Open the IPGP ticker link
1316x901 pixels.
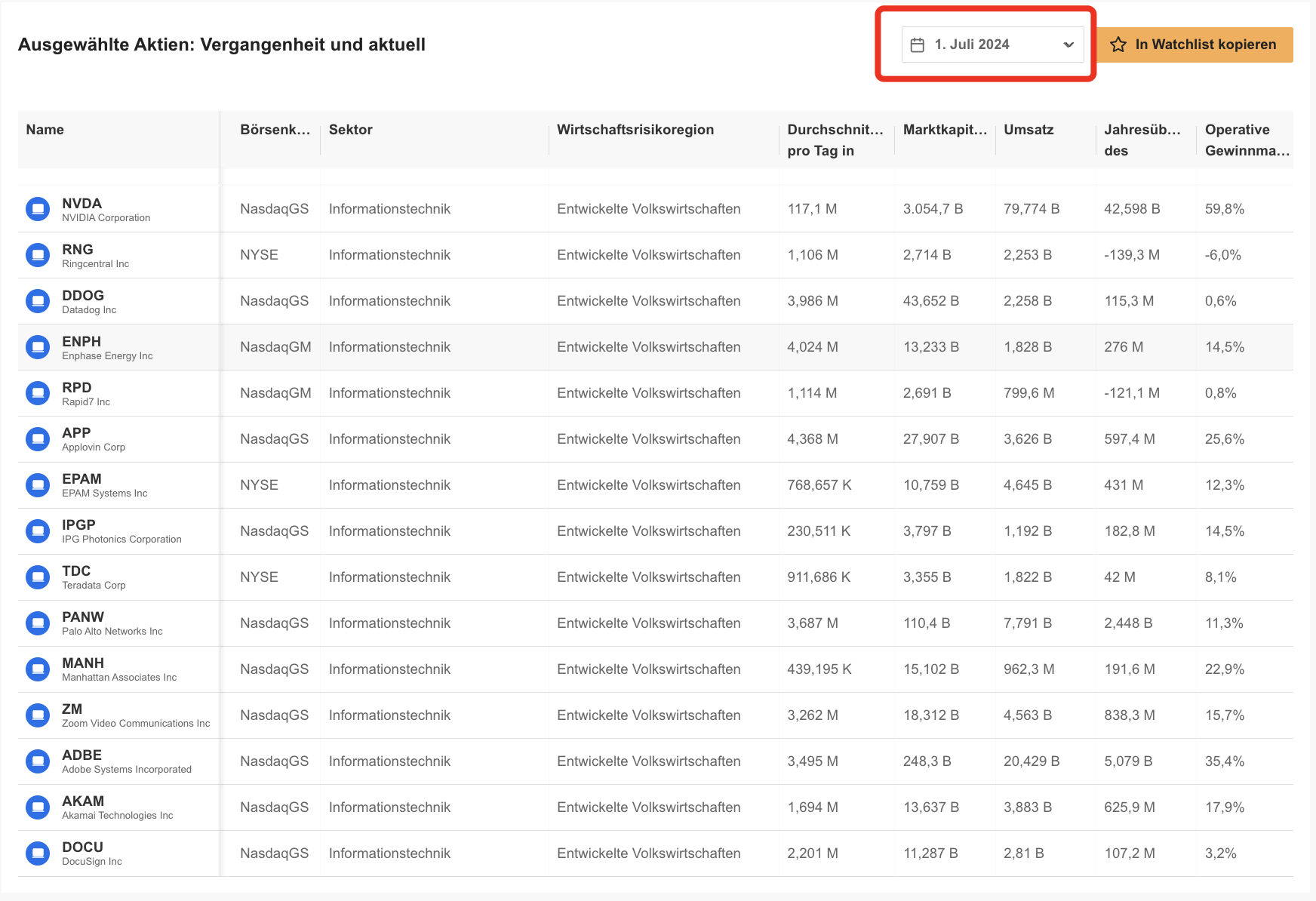pos(78,525)
